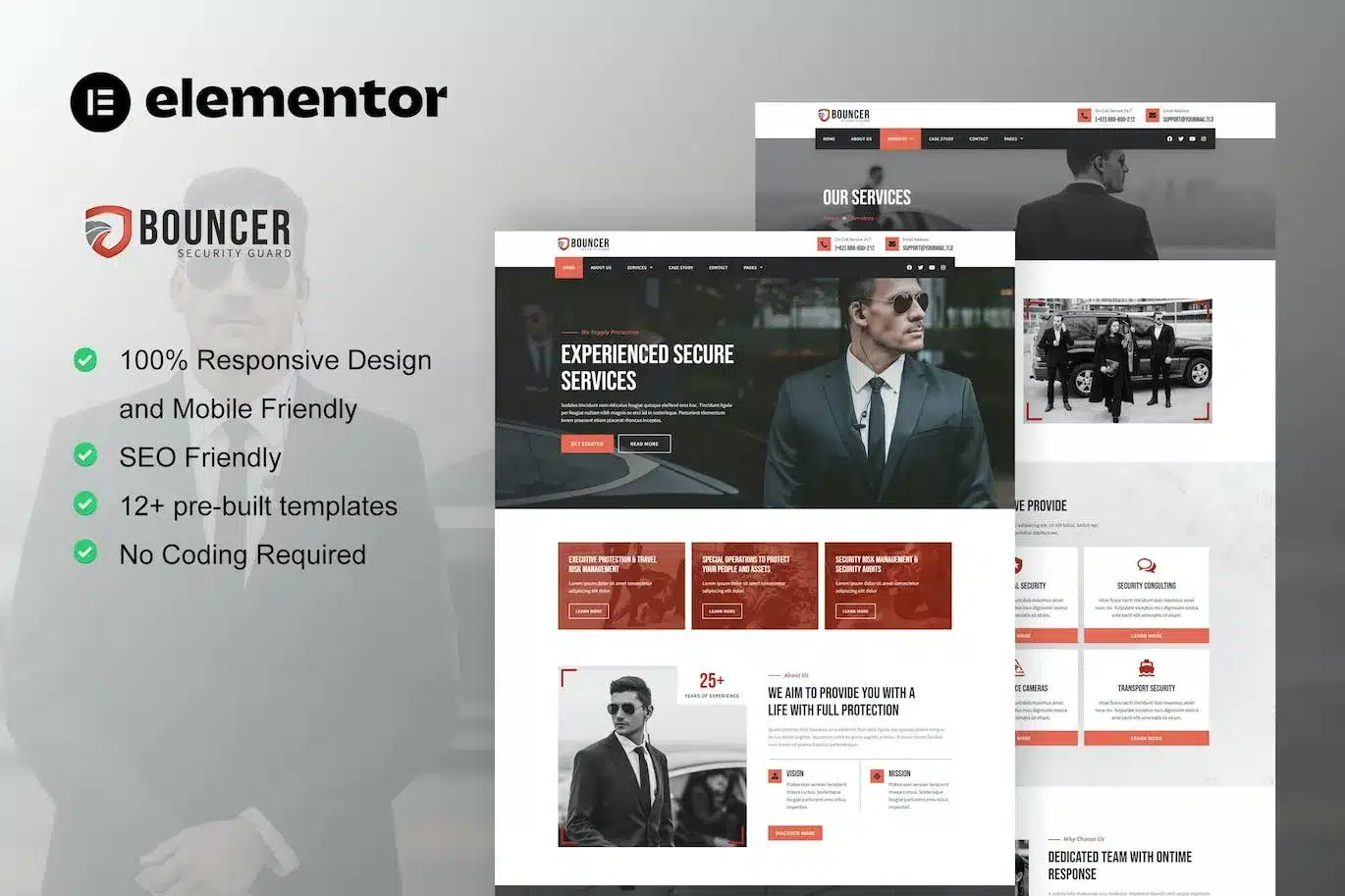Open the YouTube icon in Our Services page navbar
Screen dimensions: 1345x896
point(1193,138)
